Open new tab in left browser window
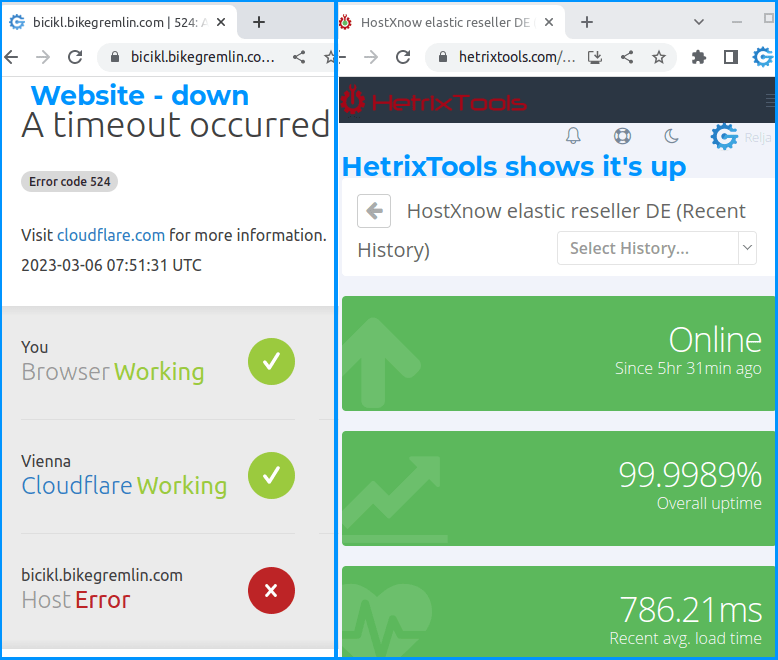778x660 pixels. click(x=259, y=22)
